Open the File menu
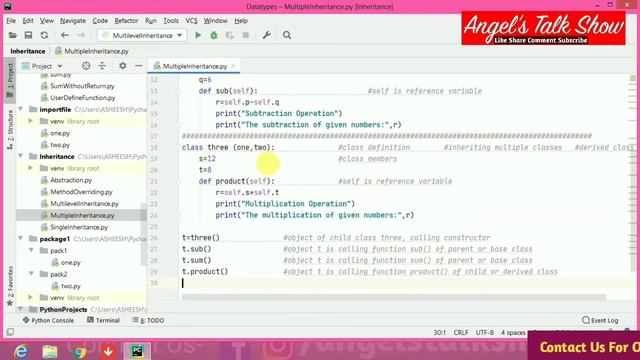This screenshot has width=640, height=360. tap(11, 21)
